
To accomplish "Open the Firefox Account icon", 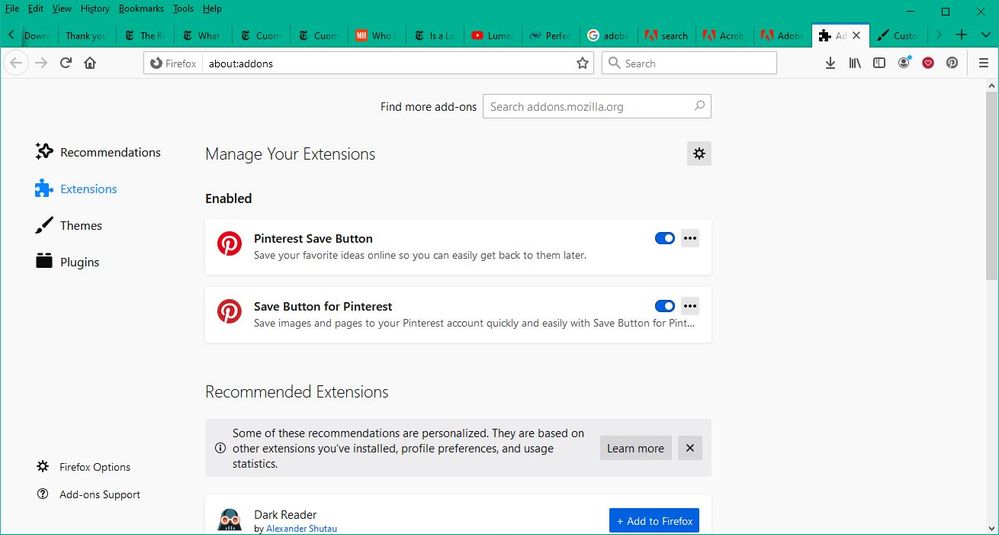I will tap(903, 63).
